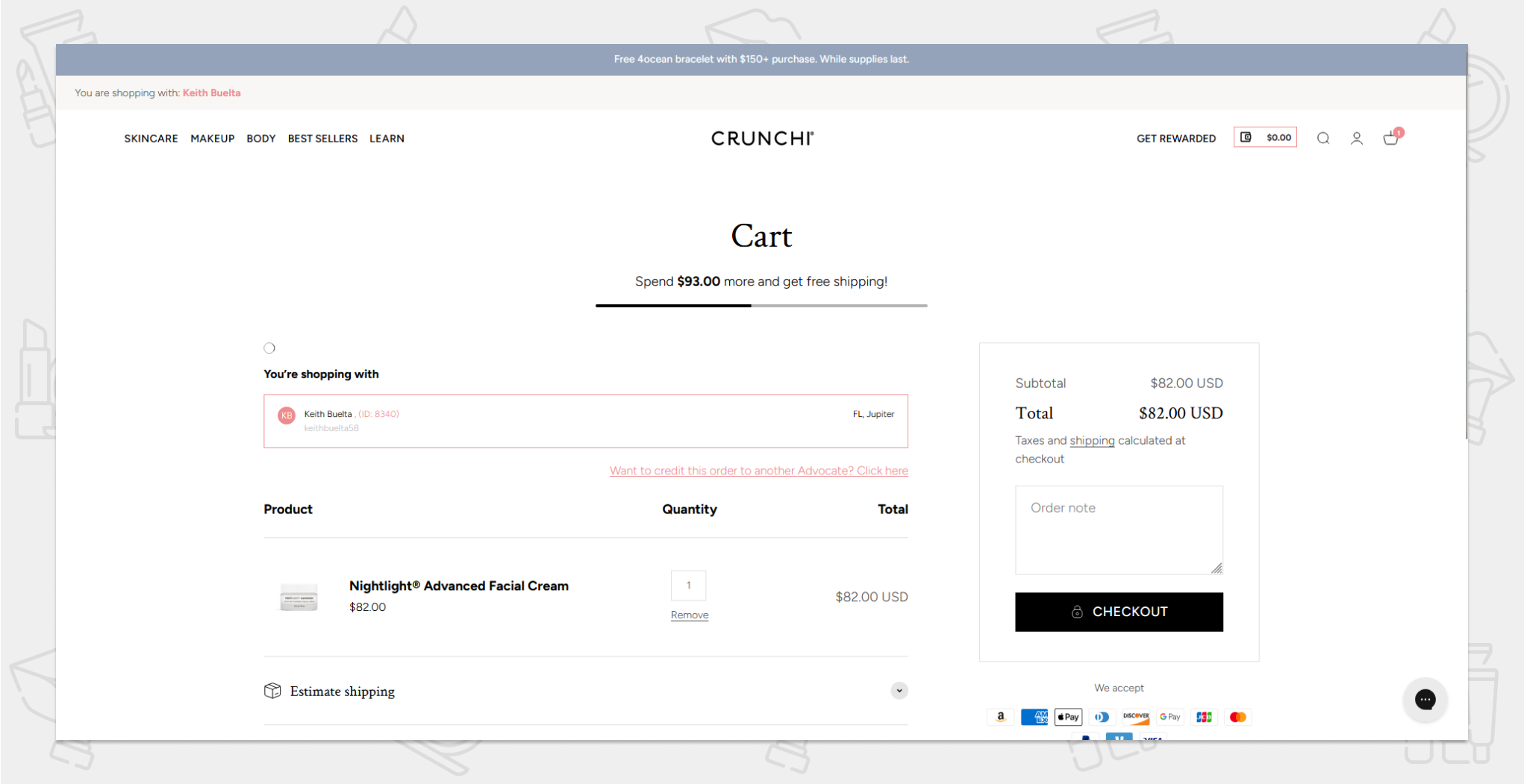Click the Amazon Pay payment icon
Image resolution: width=1524 pixels, height=784 pixels.
pos(1000,717)
